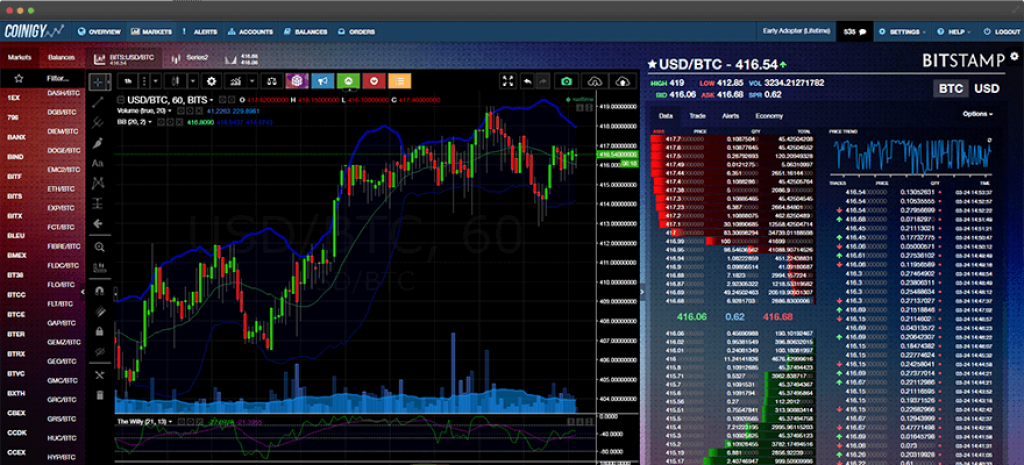Click the undo arrow in chart toolbar
Screen dimensions: 1024x465
pyautogui.click(x=527, y=81)
